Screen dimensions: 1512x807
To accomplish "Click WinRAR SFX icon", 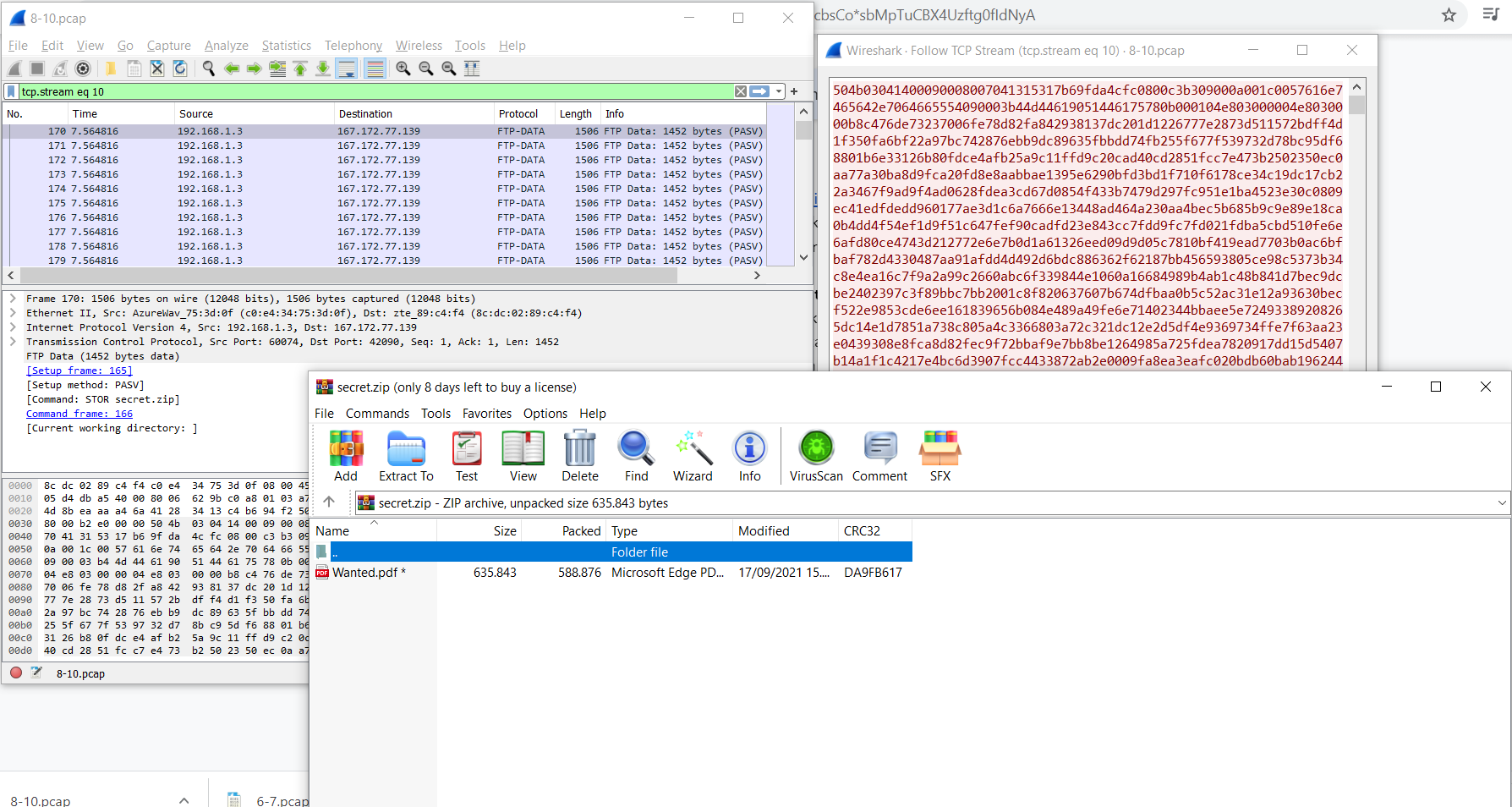I will pos(940,456).
